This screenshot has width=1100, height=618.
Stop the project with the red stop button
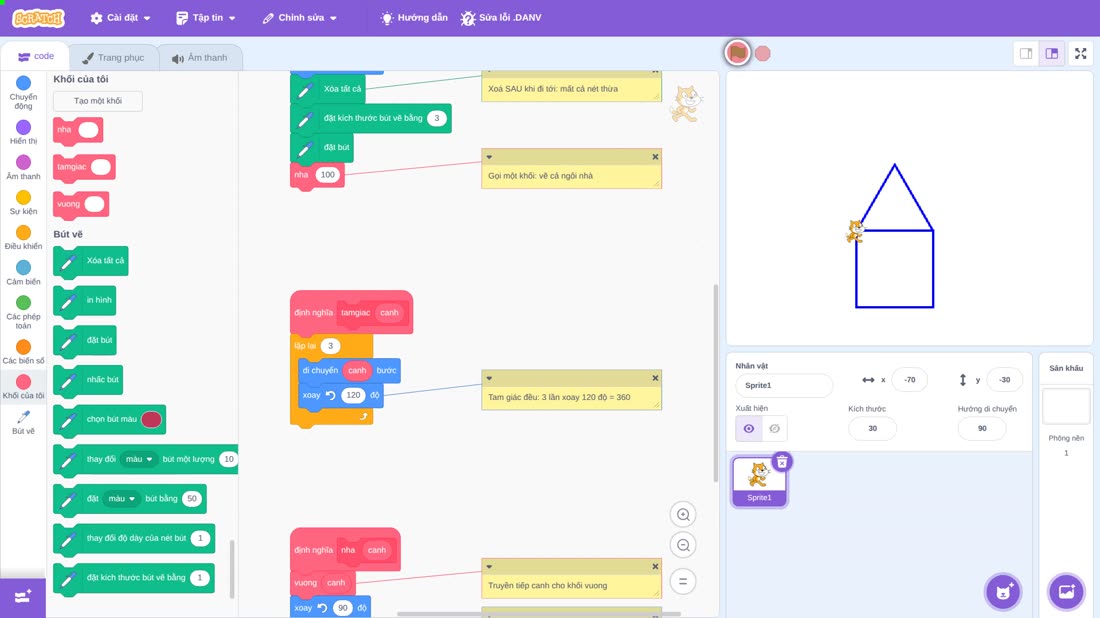click(x=763, y=53)
